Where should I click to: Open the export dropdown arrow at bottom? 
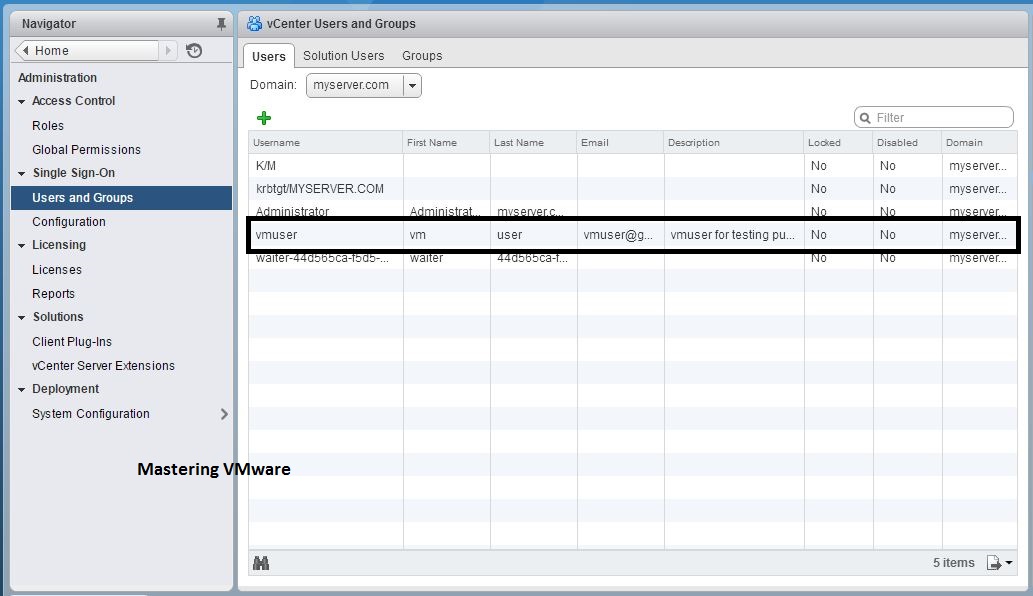pyautogui.click(x=1009, y=563)
